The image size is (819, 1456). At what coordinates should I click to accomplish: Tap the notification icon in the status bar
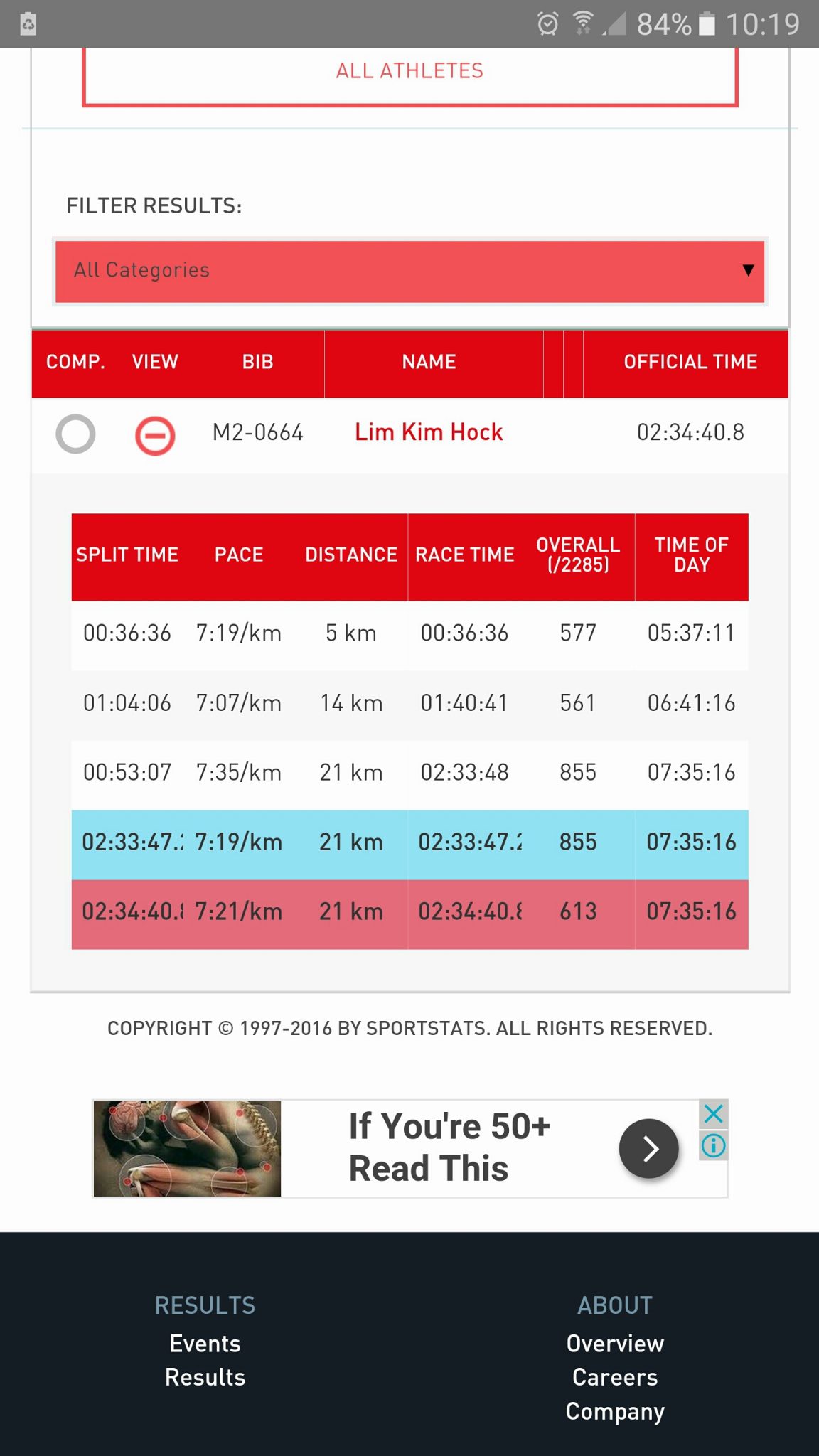[x=28, y=24]
